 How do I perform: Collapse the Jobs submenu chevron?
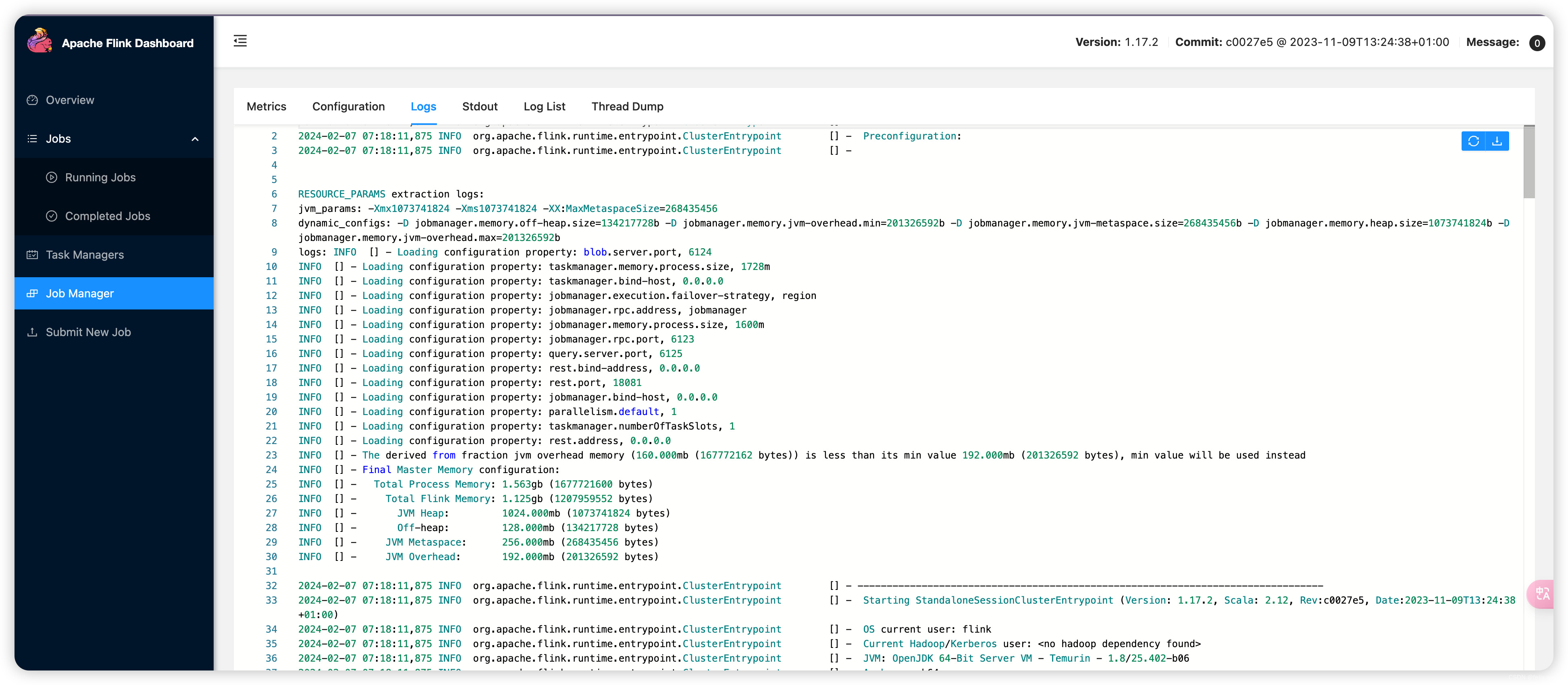pyautogui.click(x=195, y=139)
